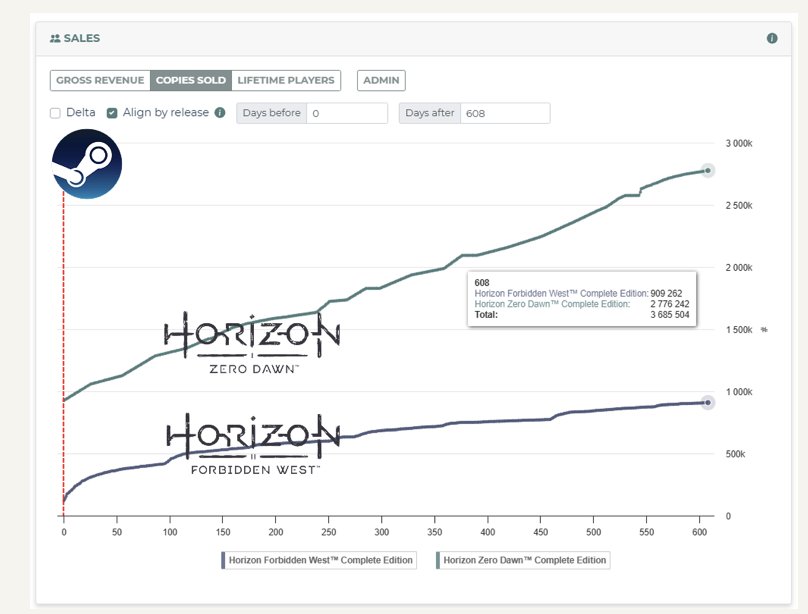The image size is (808, 614).
Task: Select Zero Dawn end data point
Action: 708,170
